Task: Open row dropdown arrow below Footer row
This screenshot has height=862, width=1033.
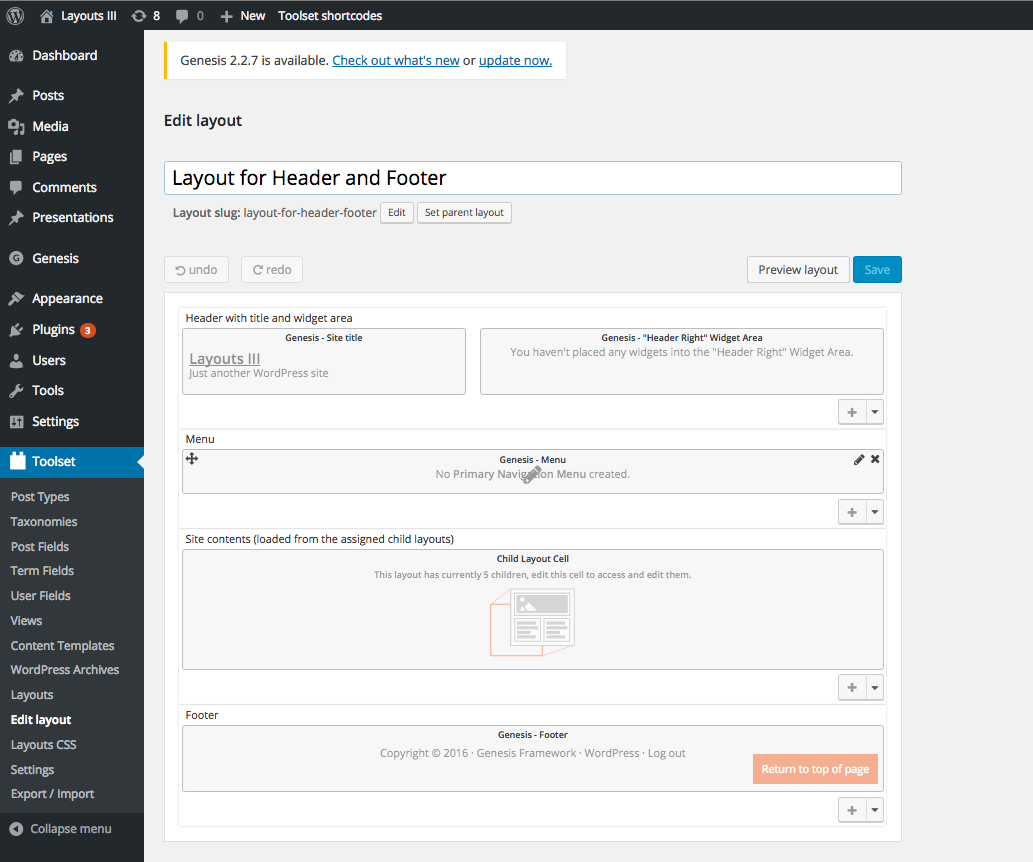Action: [x=874, y=810]
